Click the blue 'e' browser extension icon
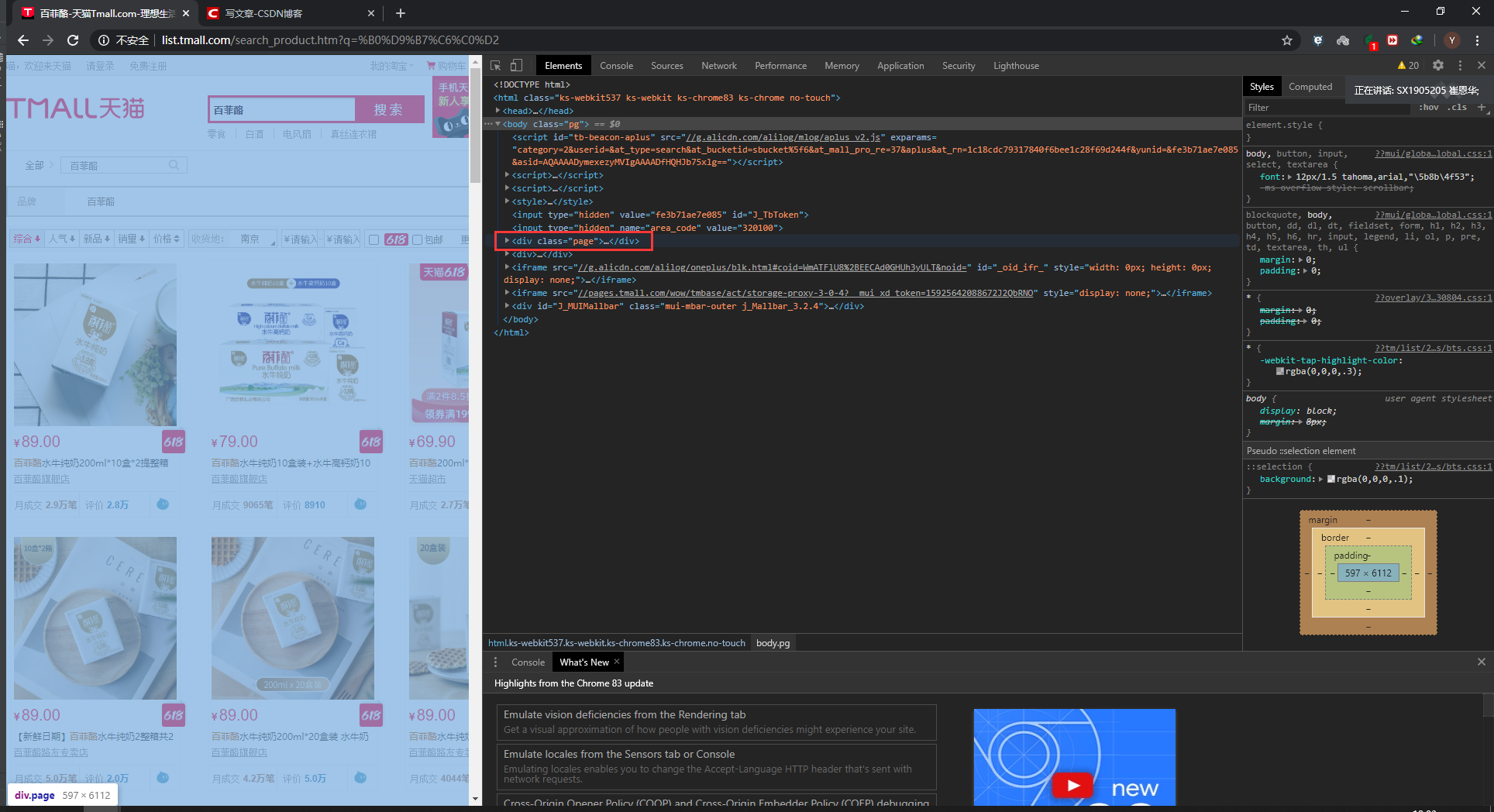The height and width of the screenshot is (812, 1494). [x=1317, y=40]
